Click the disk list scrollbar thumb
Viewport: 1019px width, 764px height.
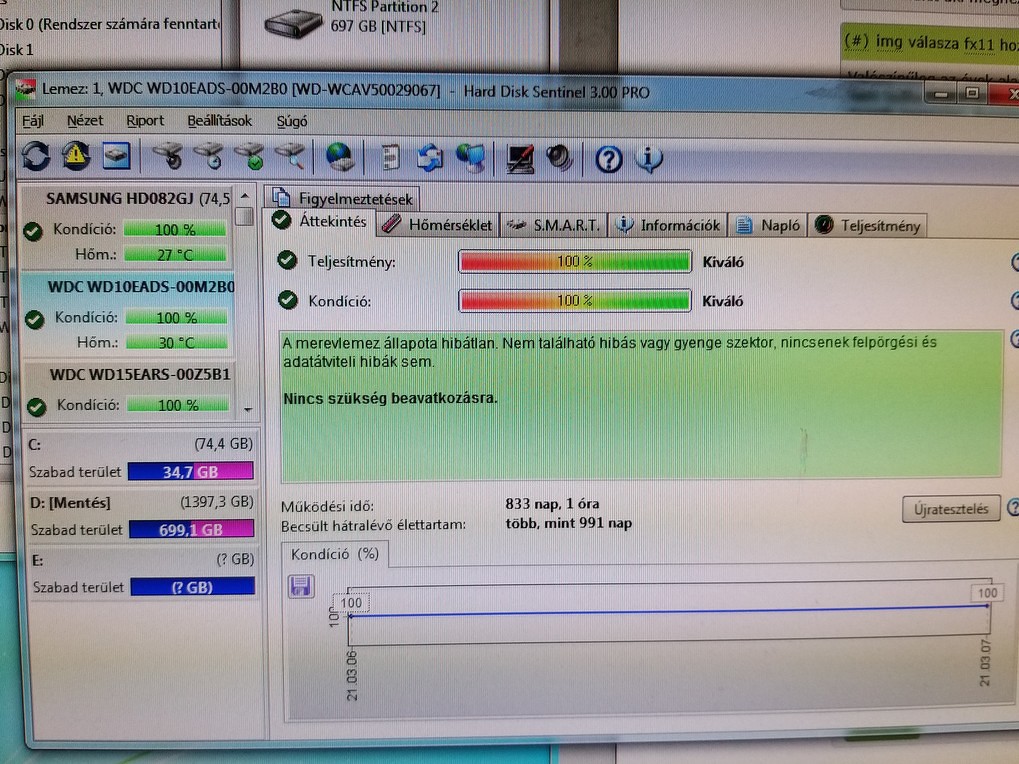(x=244, y=216)
